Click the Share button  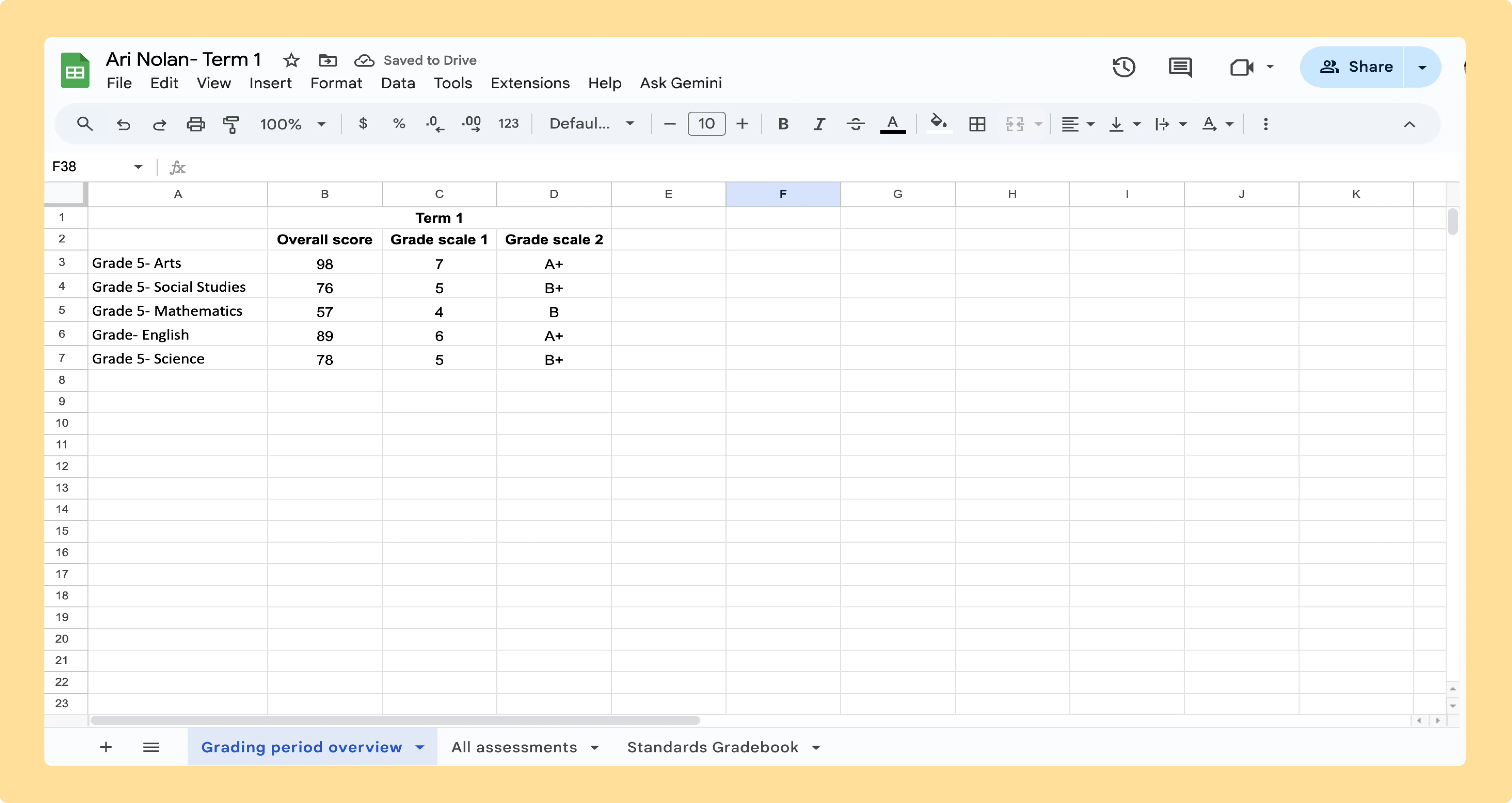pyautogui.click(x=1352, y=67)
